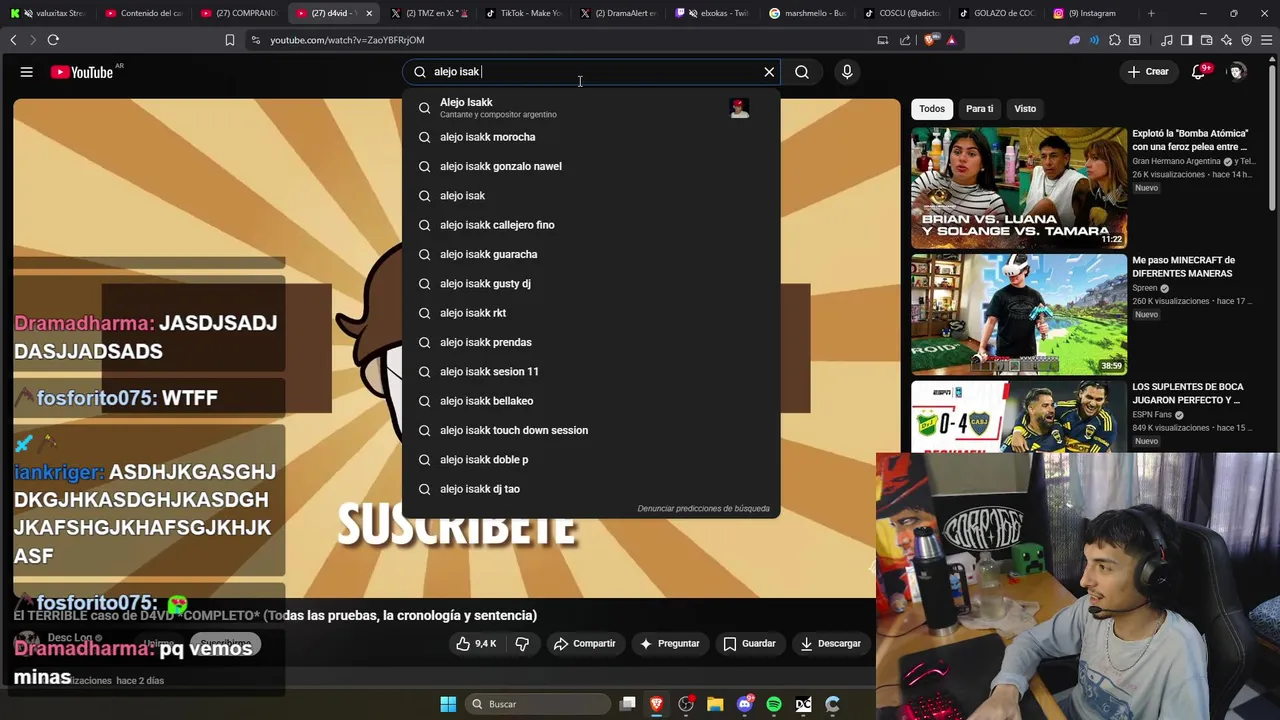Open YouTube notifications bell

[x=1199, y=72]
